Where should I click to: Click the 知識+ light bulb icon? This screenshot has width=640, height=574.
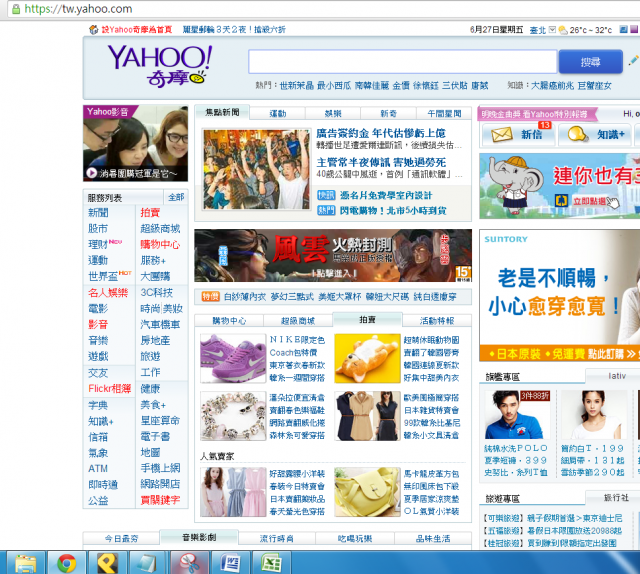577,134
